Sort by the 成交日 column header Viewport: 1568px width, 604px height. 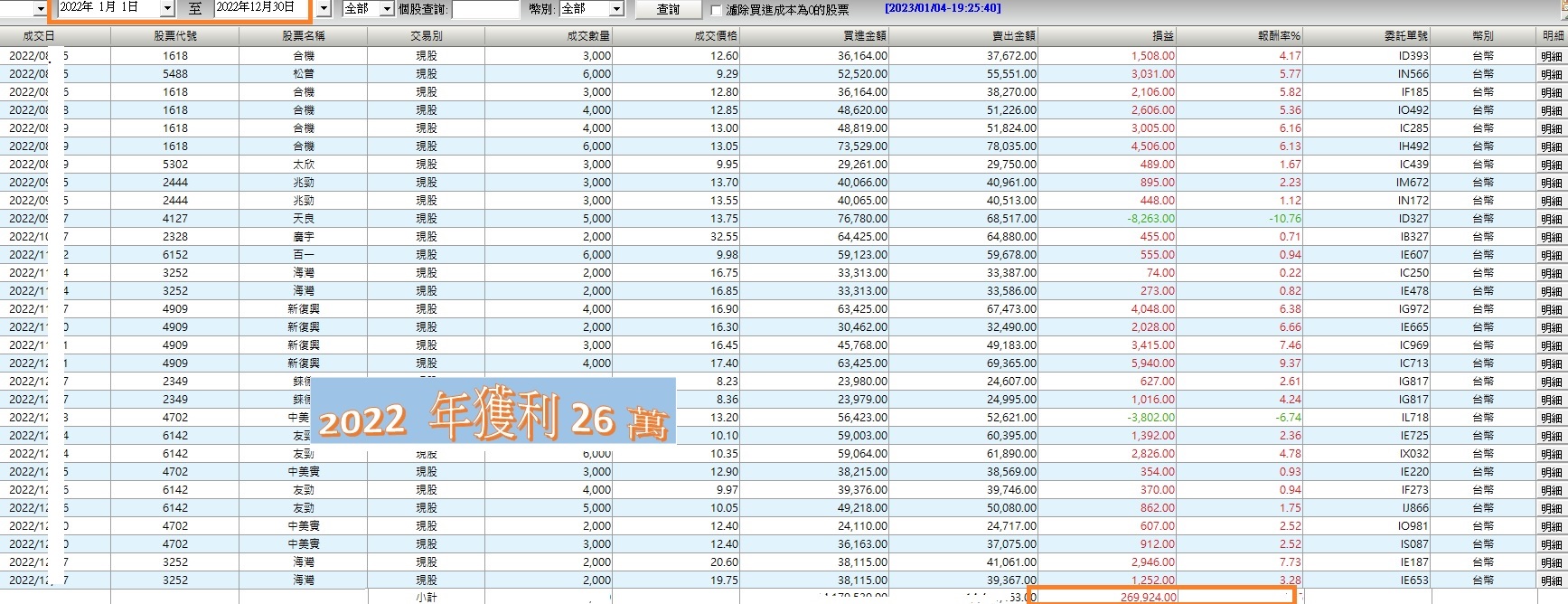coord(38,36)
